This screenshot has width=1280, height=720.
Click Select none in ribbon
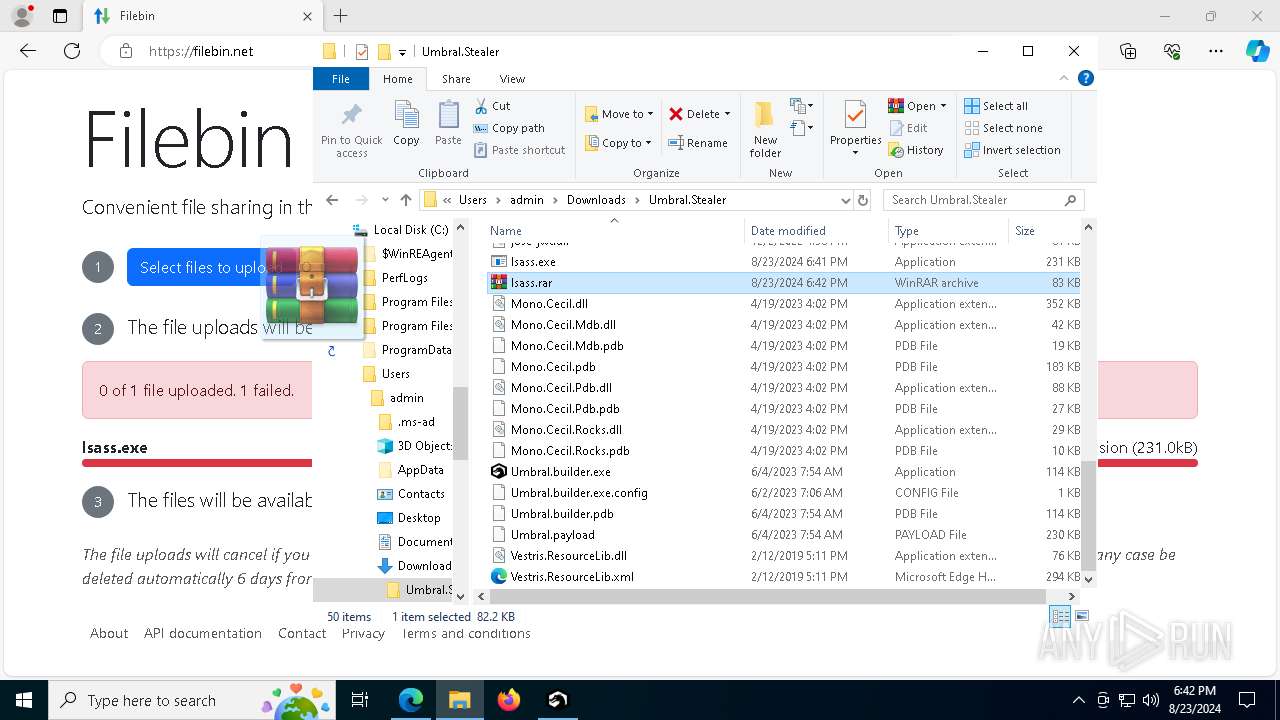(1003, 128)
